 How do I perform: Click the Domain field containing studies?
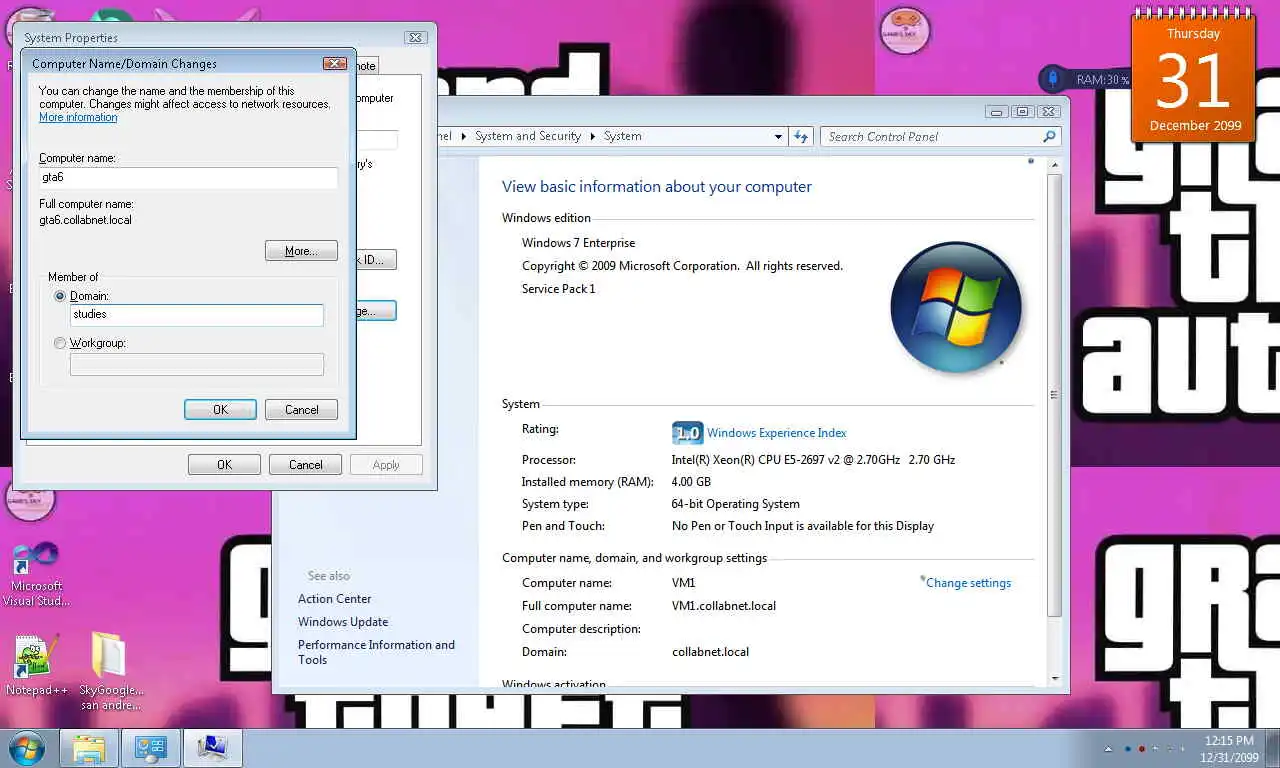pyautogui.click(x=197, y=315)
